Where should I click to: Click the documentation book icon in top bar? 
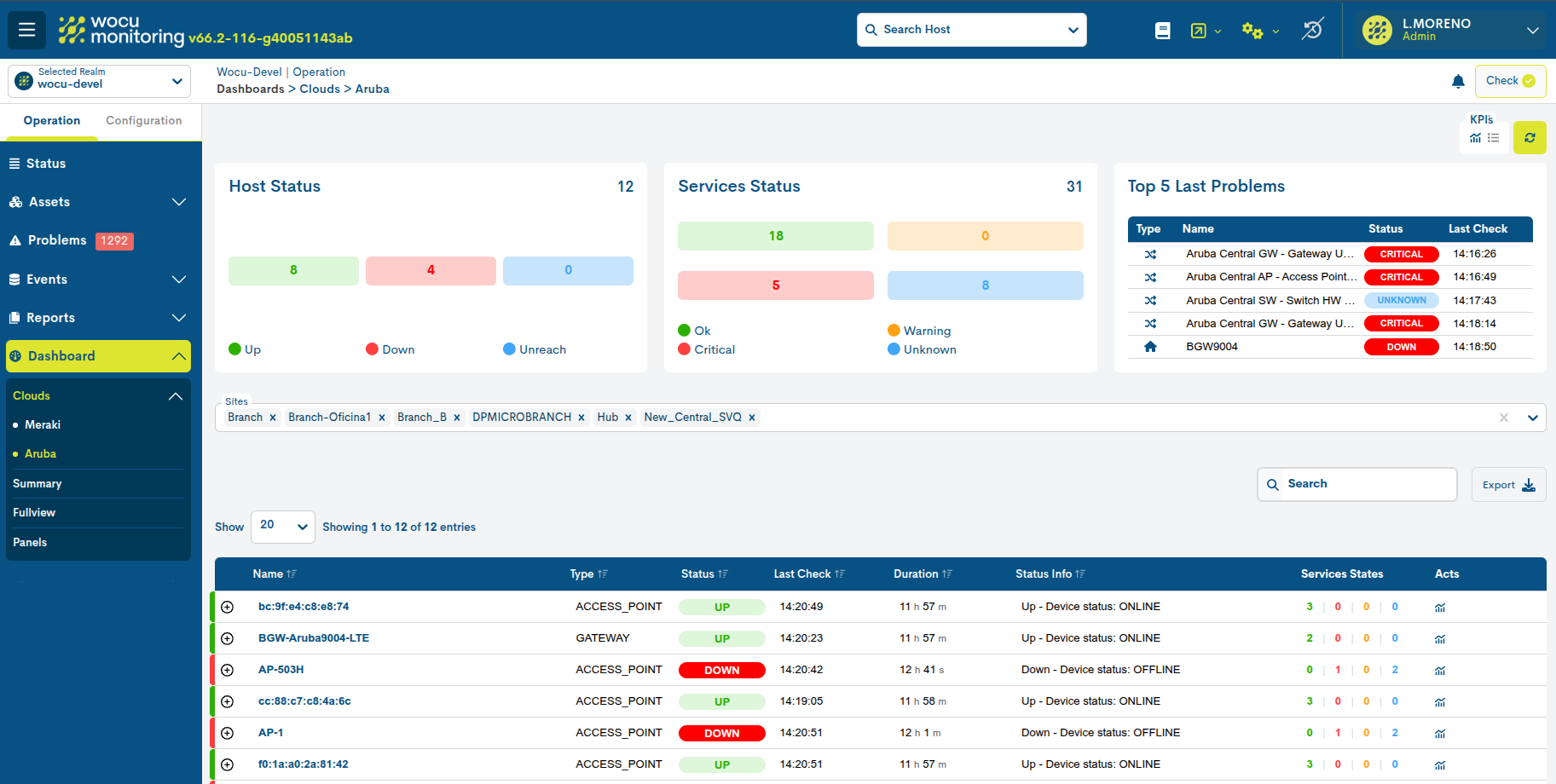tap(1163, 30)
